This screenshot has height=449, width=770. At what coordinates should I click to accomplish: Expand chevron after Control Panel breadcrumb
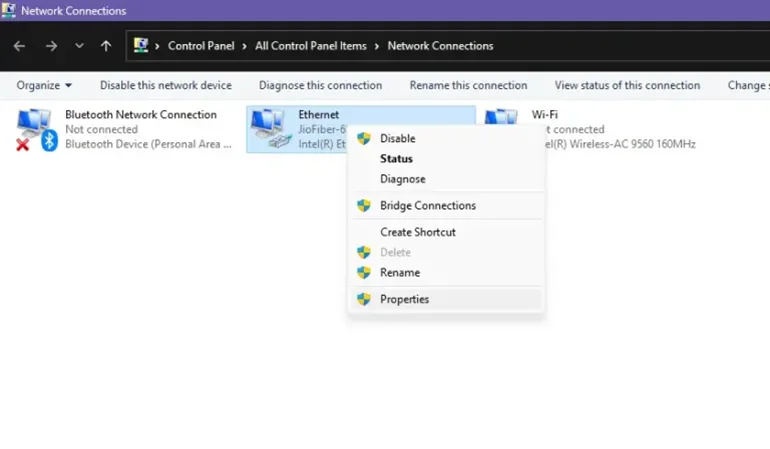(244, 46)
